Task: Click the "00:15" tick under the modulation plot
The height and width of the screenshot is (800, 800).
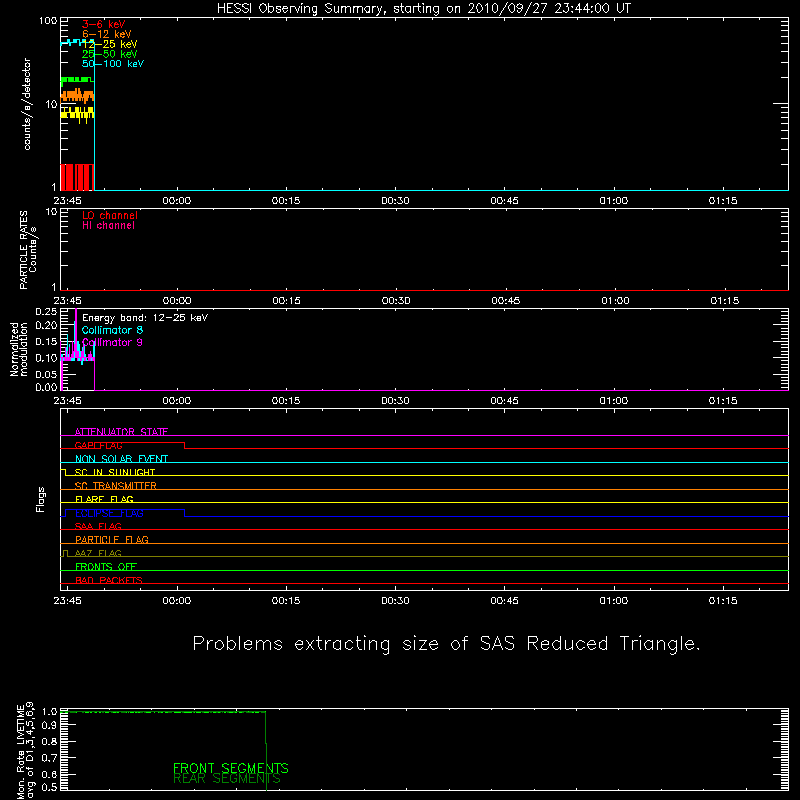Action: 286,401
